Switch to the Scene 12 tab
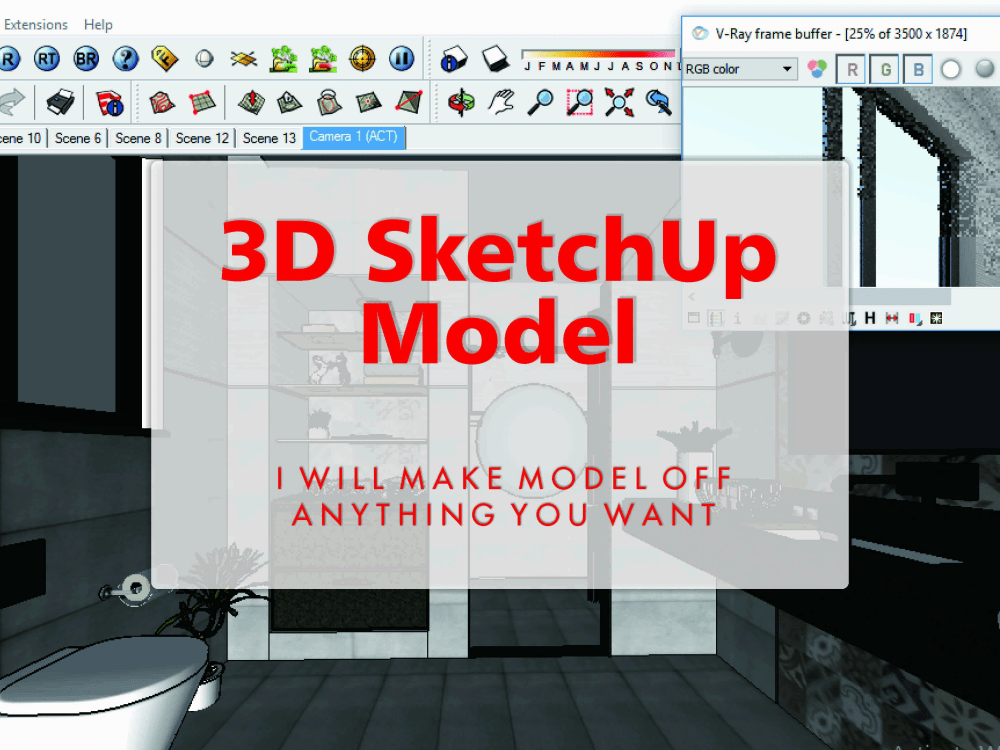This screenshot has width=1000, height=750. [x=202, y=138]
